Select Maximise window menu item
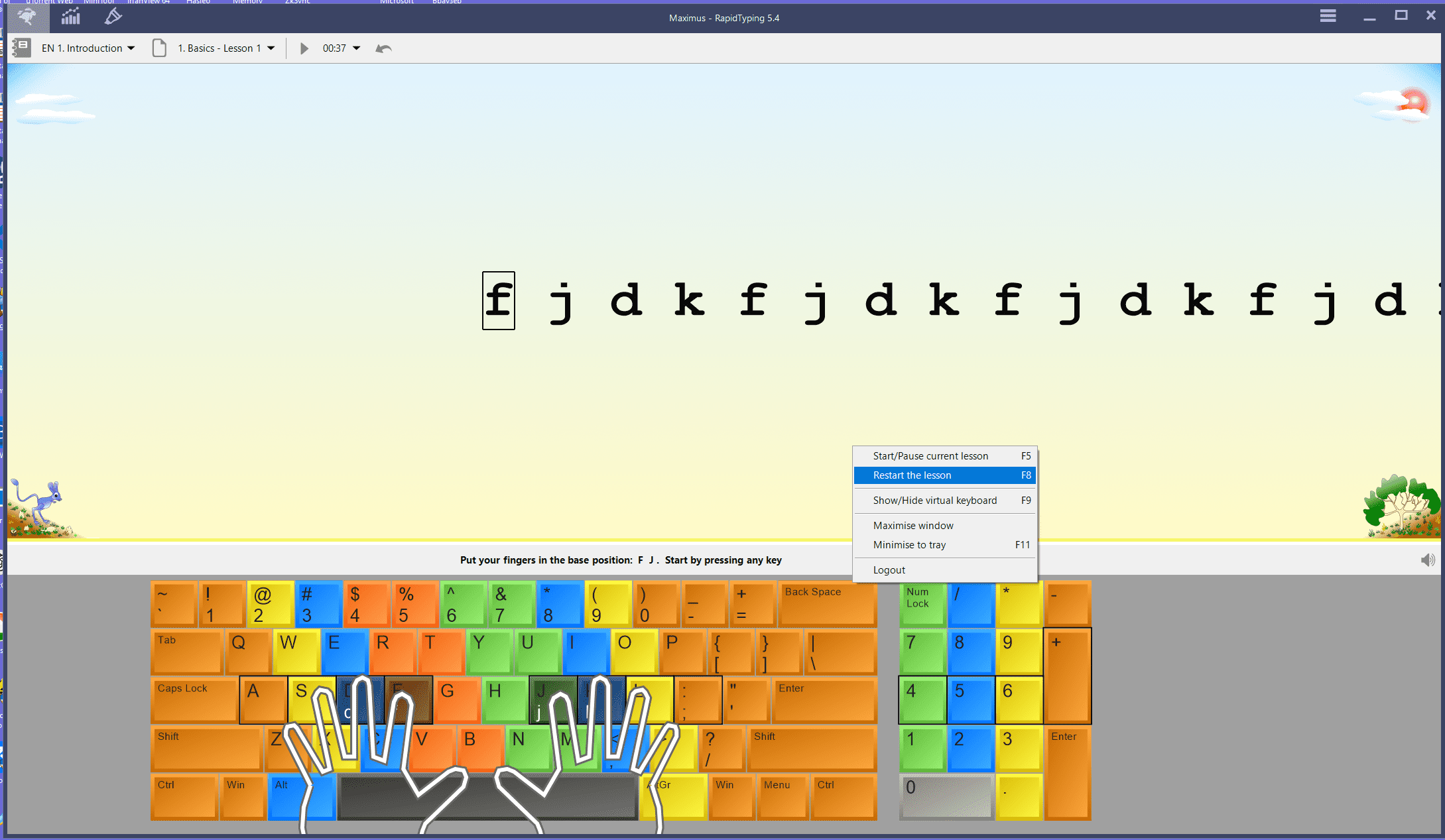This screenshot has width=1445, height=840. tap(913, 526)
